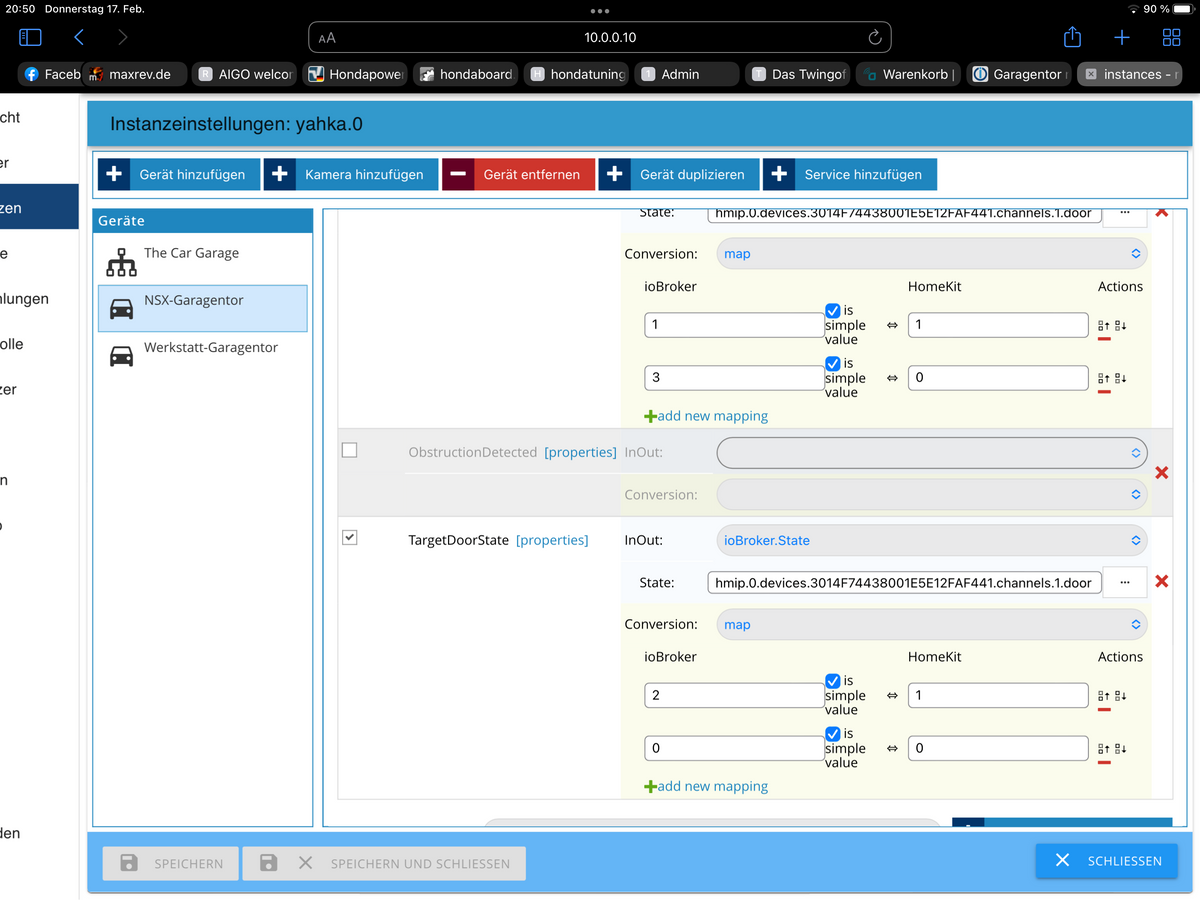The image size is (1200, 900).
Task: Remove mapping row 1 ⇔ 1 red minus
Action: click(x=1104, y=339)
